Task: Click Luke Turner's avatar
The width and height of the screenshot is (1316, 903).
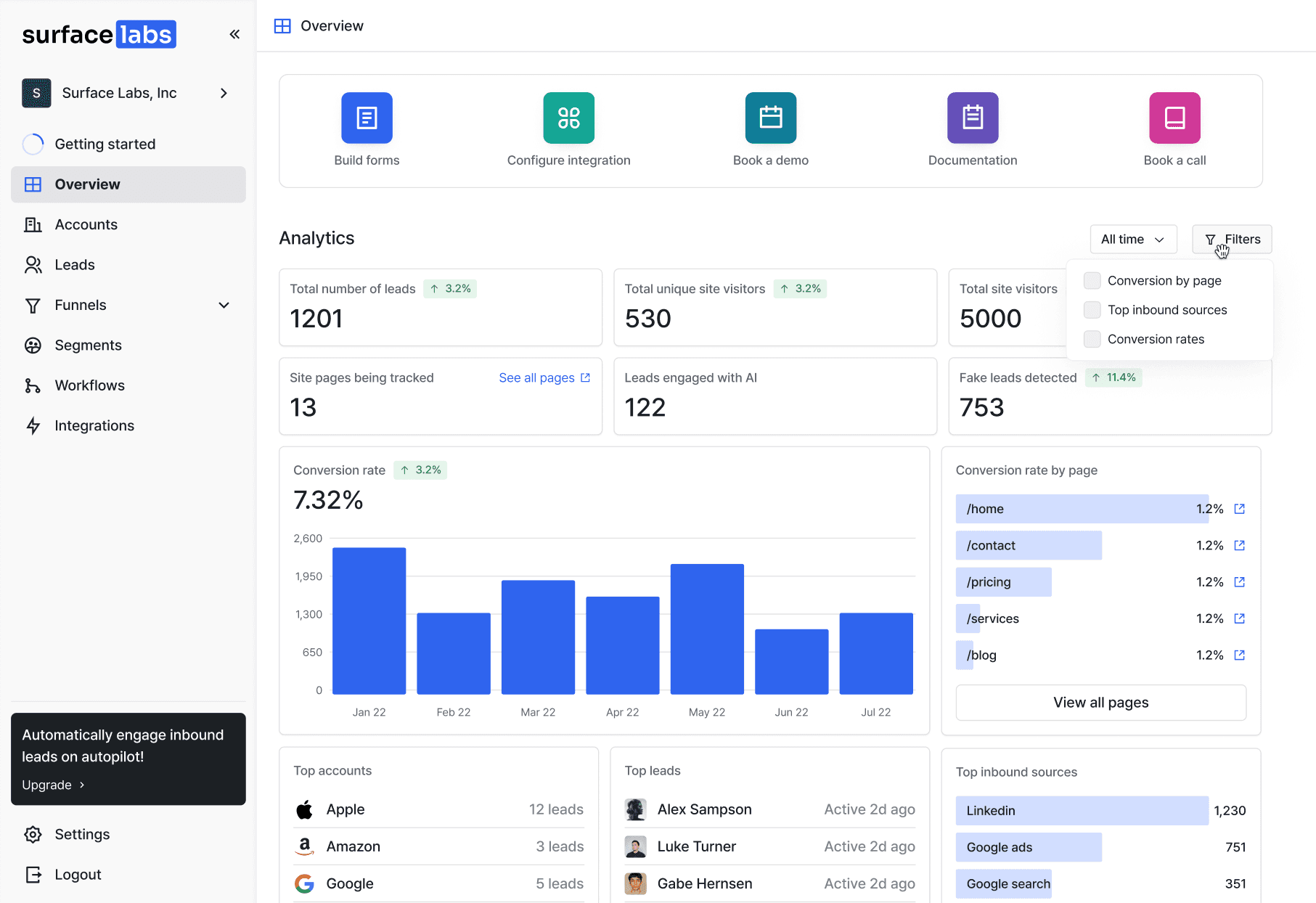Action: [636, 846]
